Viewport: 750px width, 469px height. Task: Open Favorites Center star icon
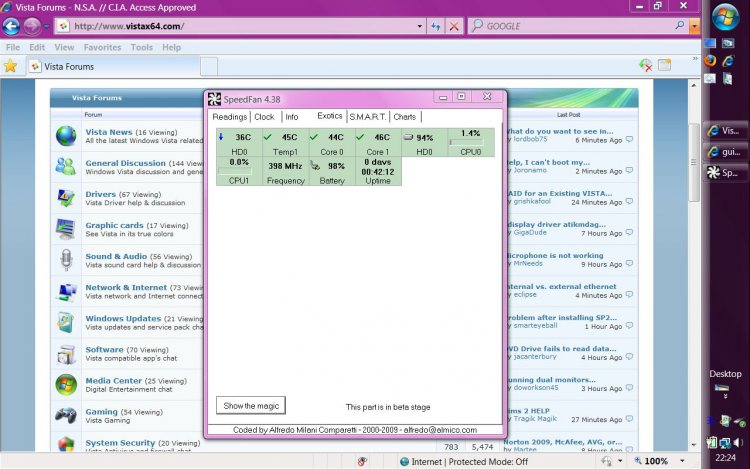tap(11, 66)
